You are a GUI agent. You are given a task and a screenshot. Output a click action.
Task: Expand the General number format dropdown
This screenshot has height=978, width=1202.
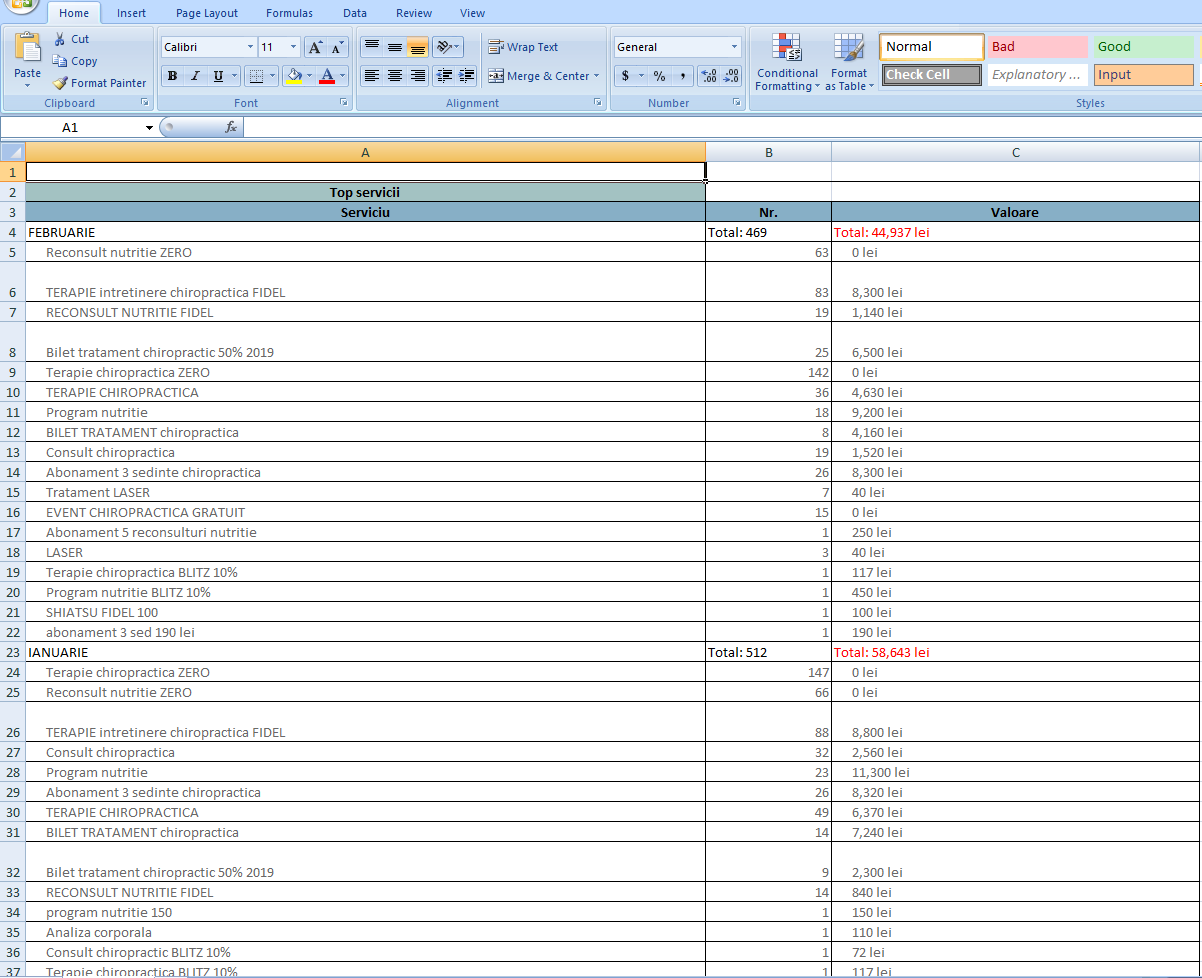coord(734,47)
